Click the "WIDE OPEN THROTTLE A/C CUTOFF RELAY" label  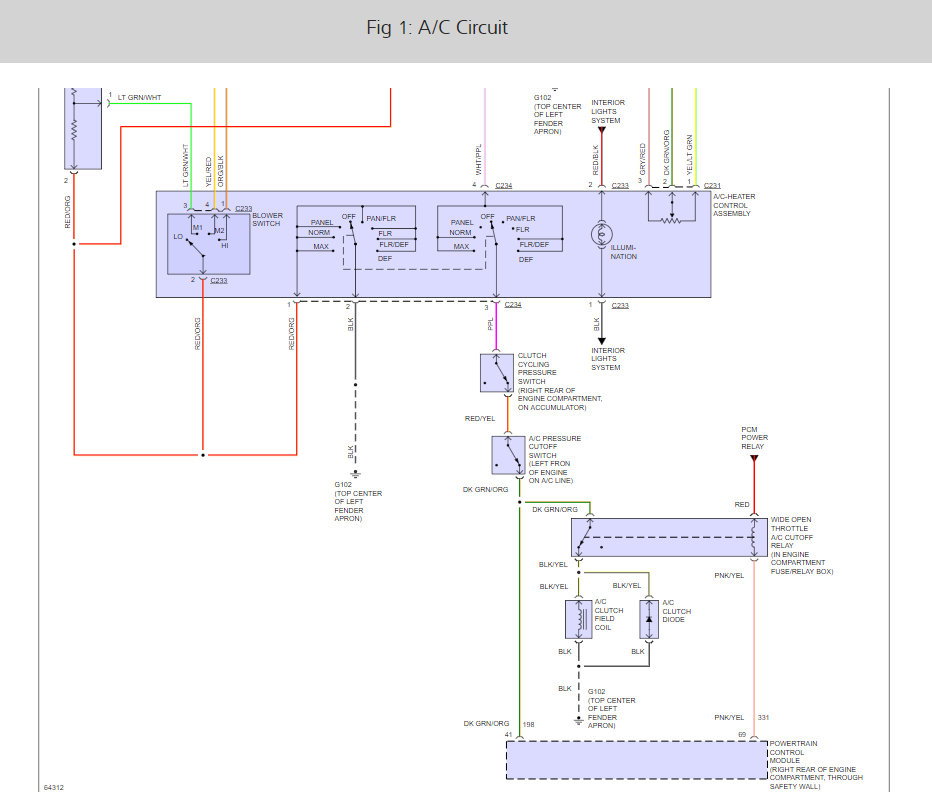pos(792,532)
